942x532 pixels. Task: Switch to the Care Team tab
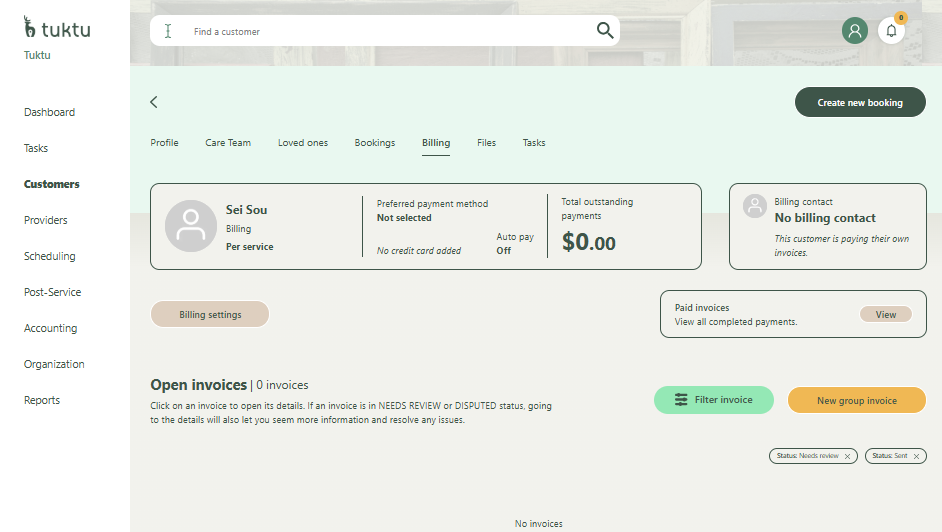coord(228,143)
